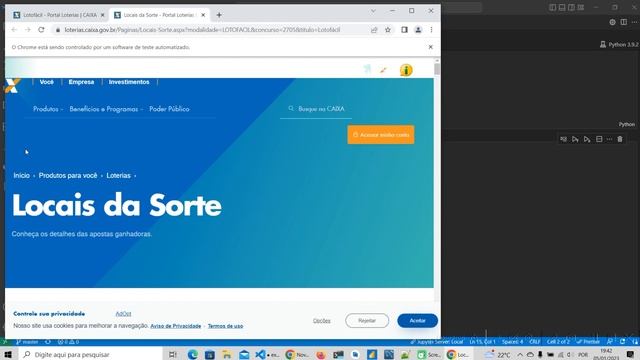The width and height of the screenshot is (640, 360).
Task: Go back in Chrome history
Action: point(14,30)
